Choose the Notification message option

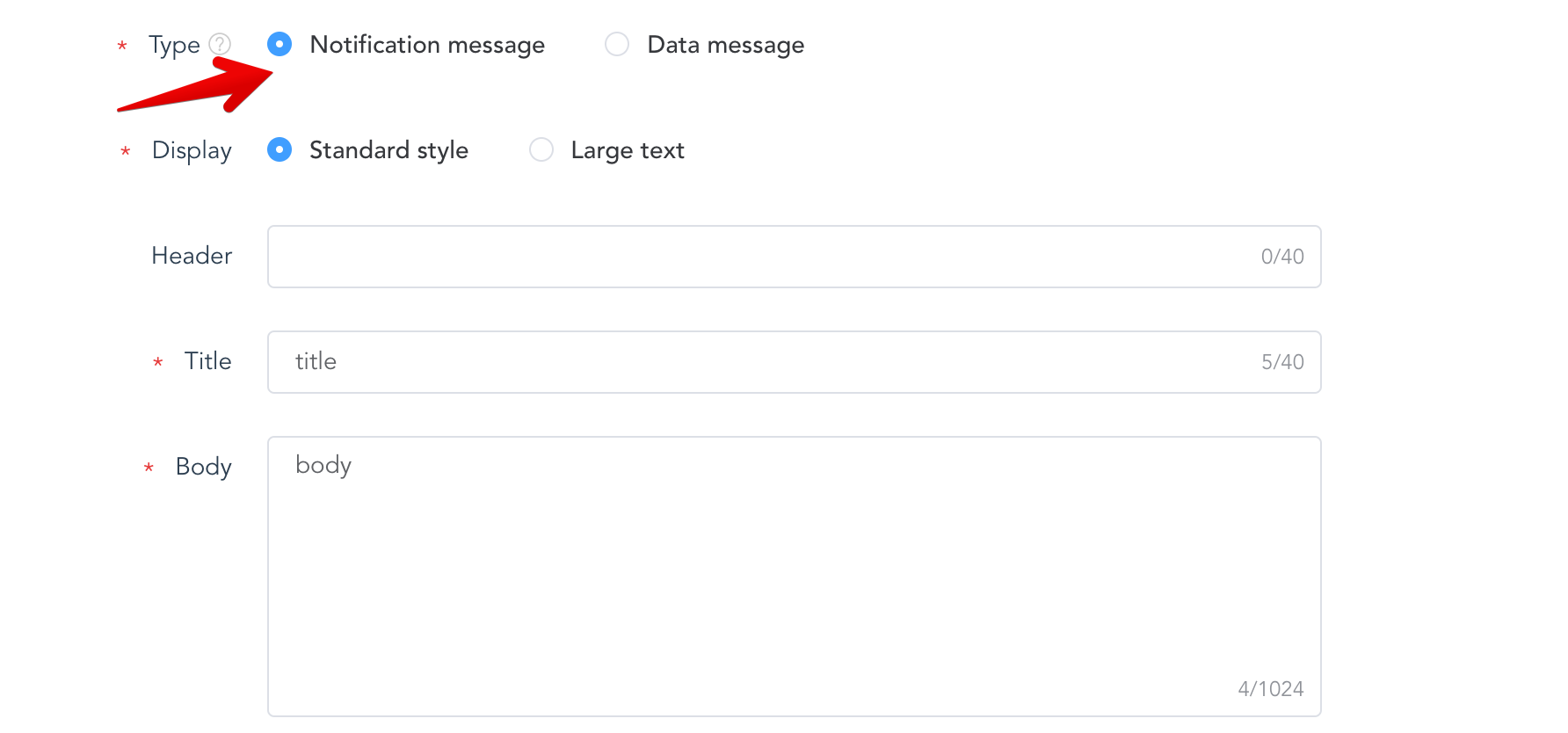[279, 44]
